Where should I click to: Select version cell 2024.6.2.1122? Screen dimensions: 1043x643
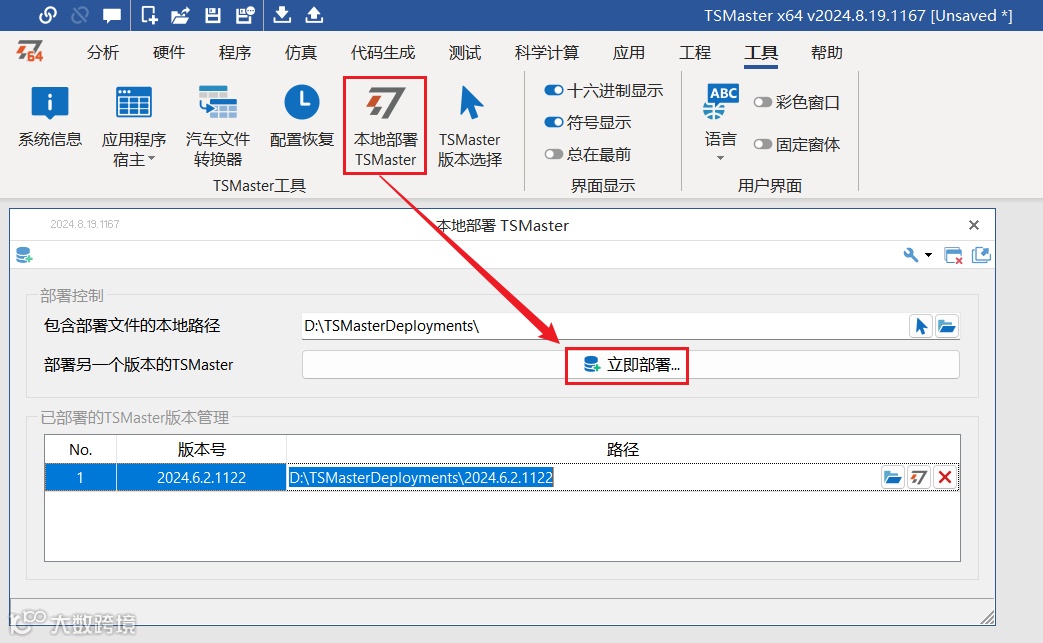point(202,477)
